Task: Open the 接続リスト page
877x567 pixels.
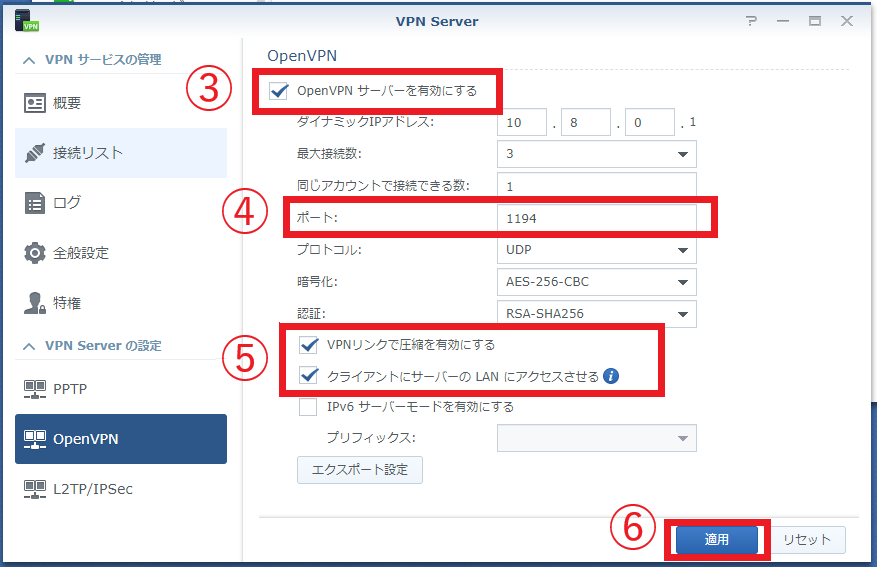Action: (121, 153)
